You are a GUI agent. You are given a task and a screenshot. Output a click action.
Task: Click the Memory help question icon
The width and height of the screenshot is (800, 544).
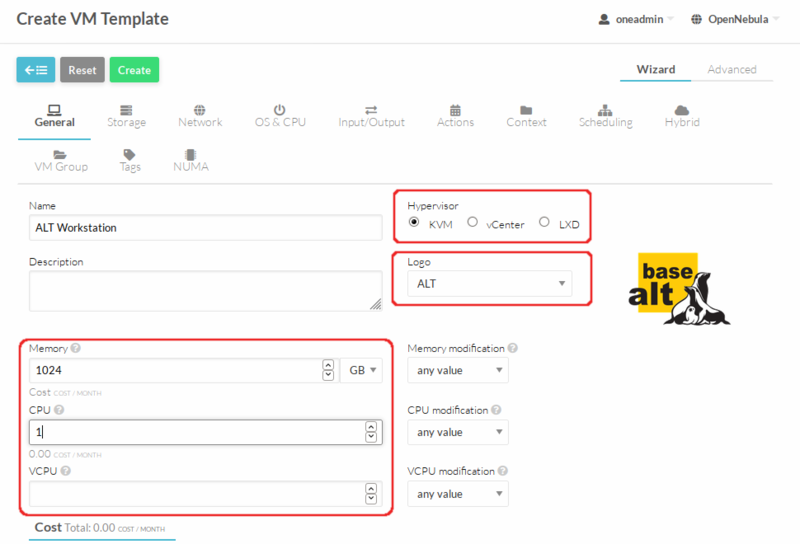click(76, 348)
